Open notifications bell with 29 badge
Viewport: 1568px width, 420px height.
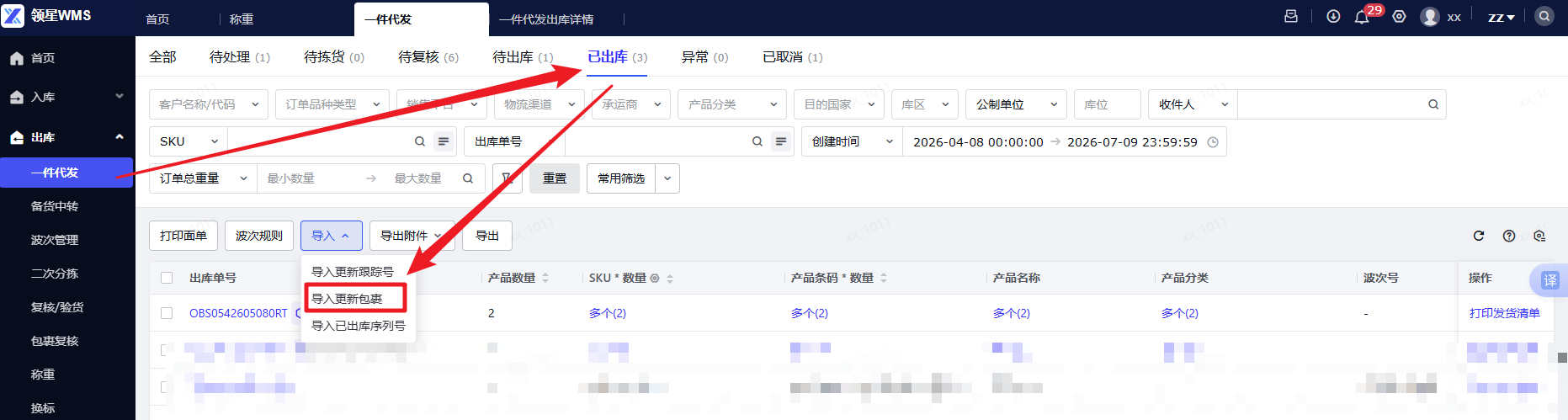(x=1362, y=17)
